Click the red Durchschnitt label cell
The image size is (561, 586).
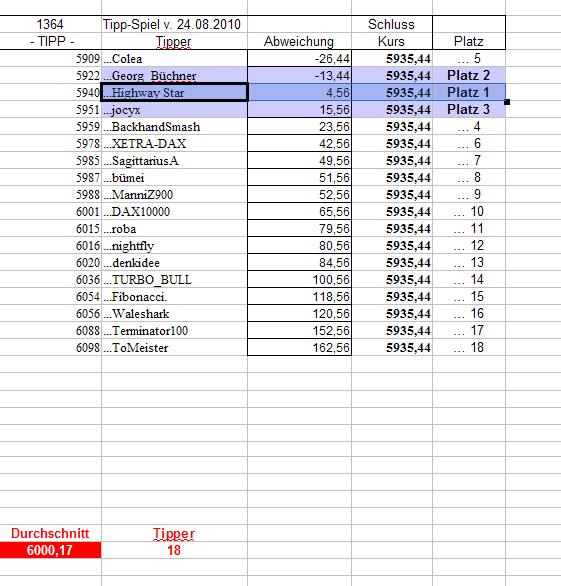(50, 533)
